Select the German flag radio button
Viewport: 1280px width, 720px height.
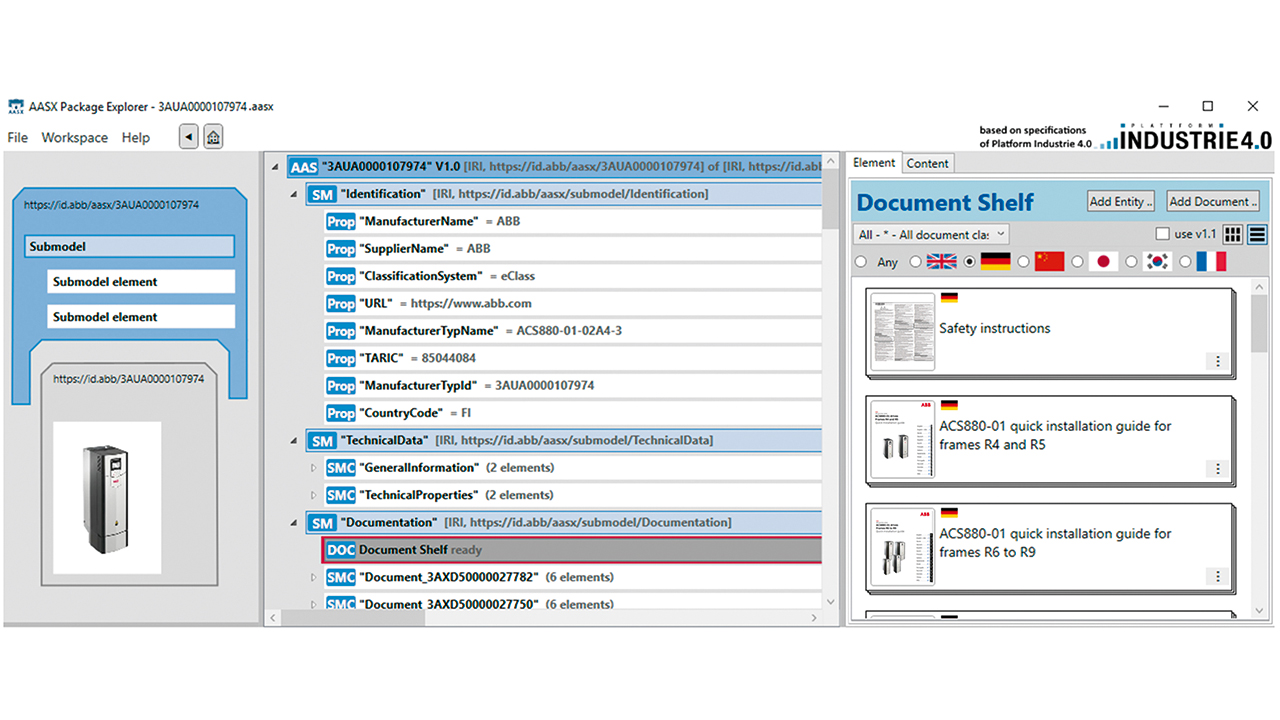click(969, 262)
